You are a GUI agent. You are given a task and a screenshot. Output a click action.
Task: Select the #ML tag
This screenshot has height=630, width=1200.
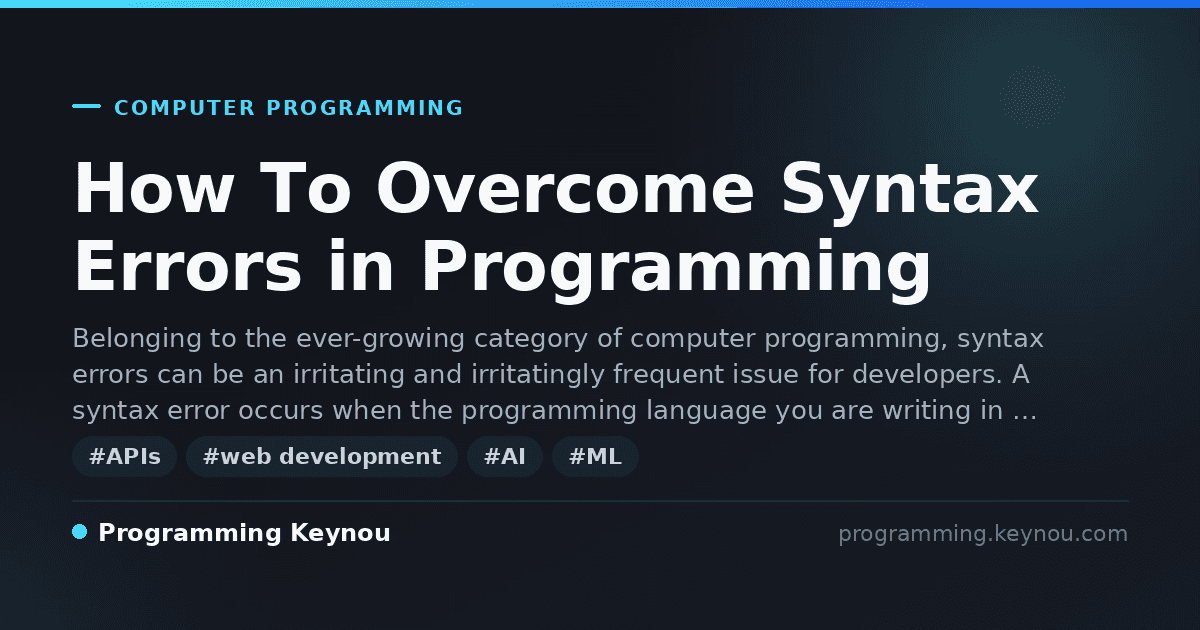point(595,457)
